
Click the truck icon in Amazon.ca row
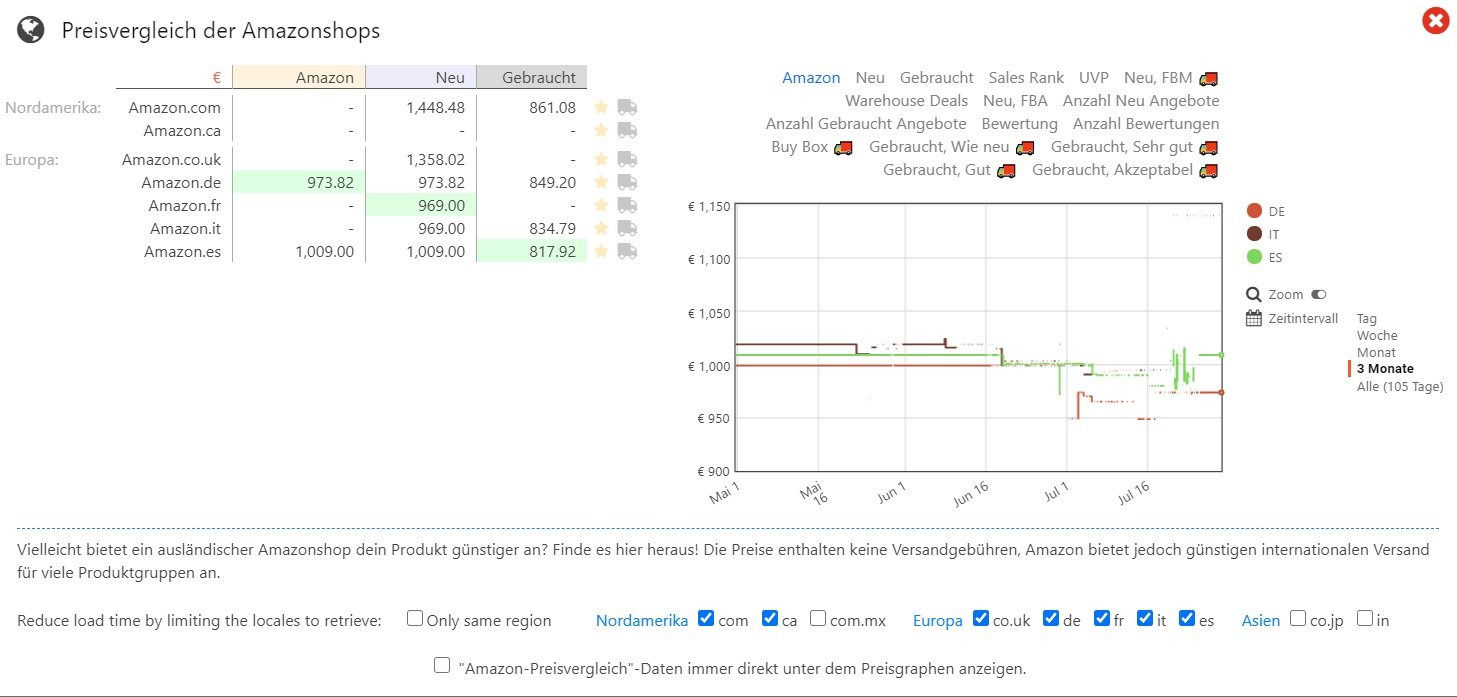tap(627, 130)
